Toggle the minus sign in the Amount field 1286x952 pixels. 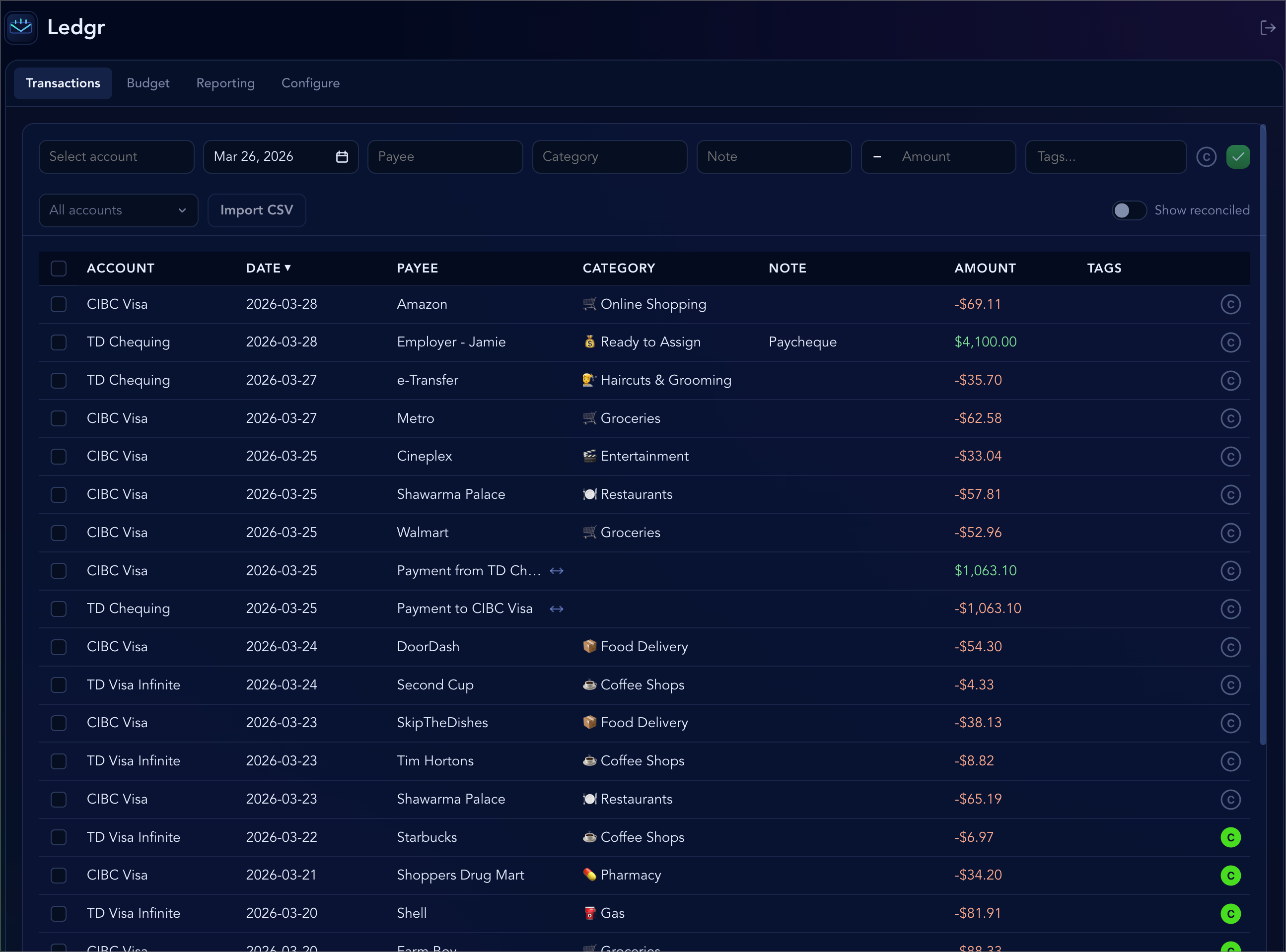click(877, 156)
